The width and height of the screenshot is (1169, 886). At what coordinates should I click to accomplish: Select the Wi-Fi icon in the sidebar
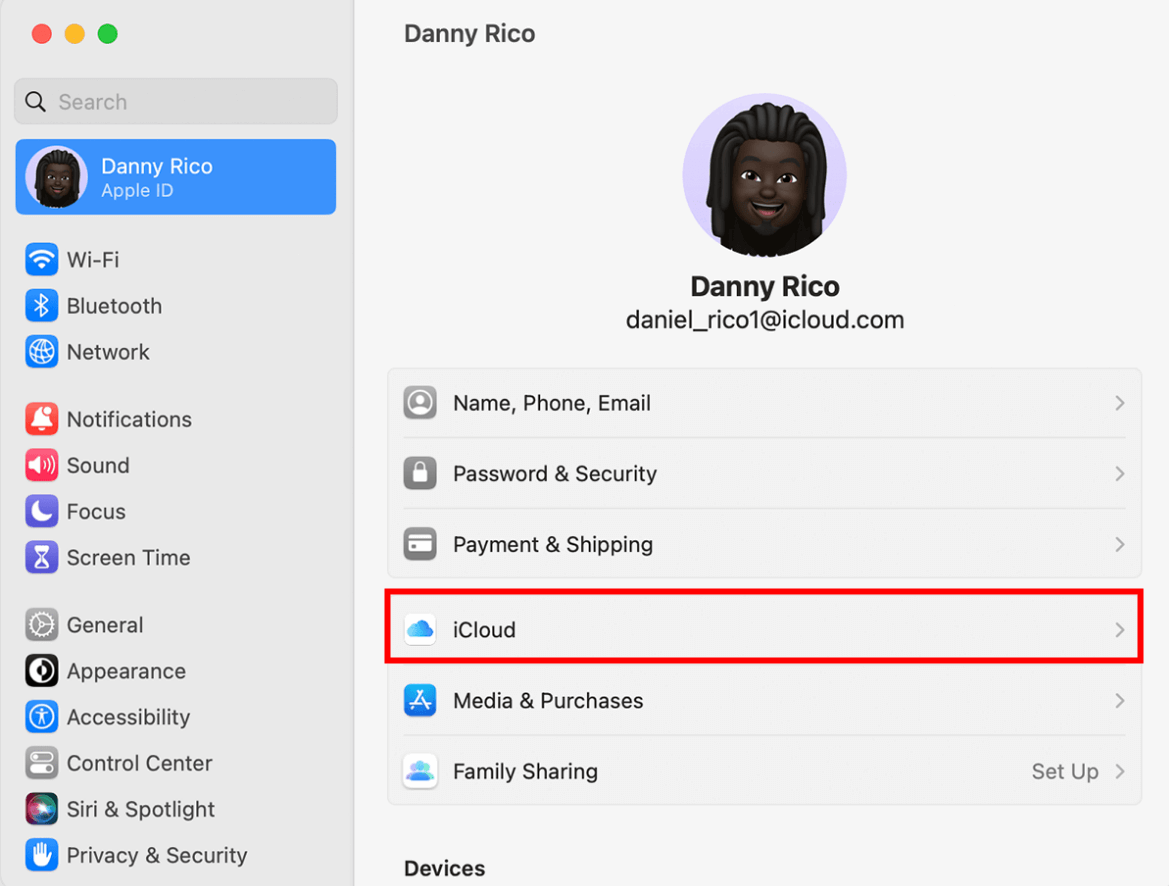[41, 259]
